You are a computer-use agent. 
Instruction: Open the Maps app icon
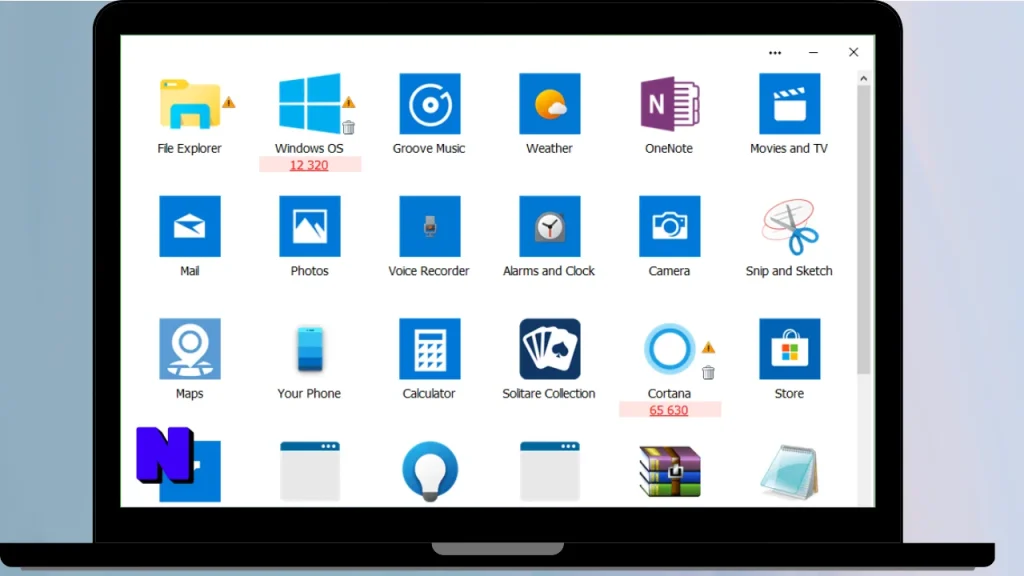[x=190, y=349]
